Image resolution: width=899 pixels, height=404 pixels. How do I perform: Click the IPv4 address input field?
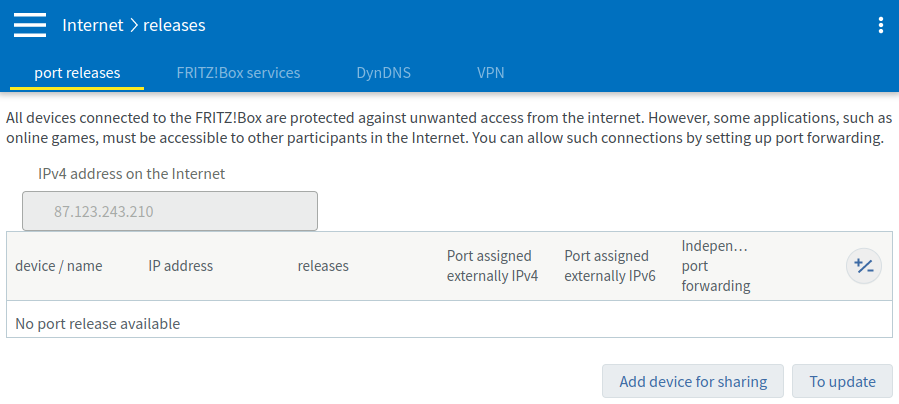pos(169,212)
